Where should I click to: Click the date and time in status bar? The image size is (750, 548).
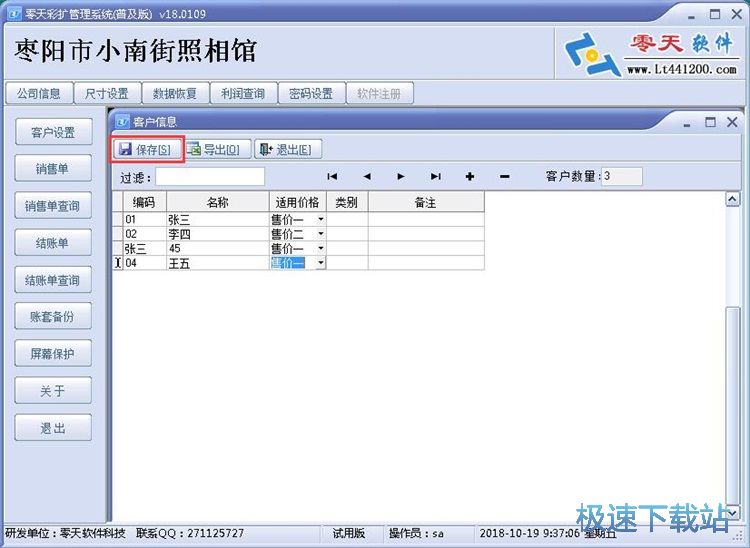click(548, 533)
